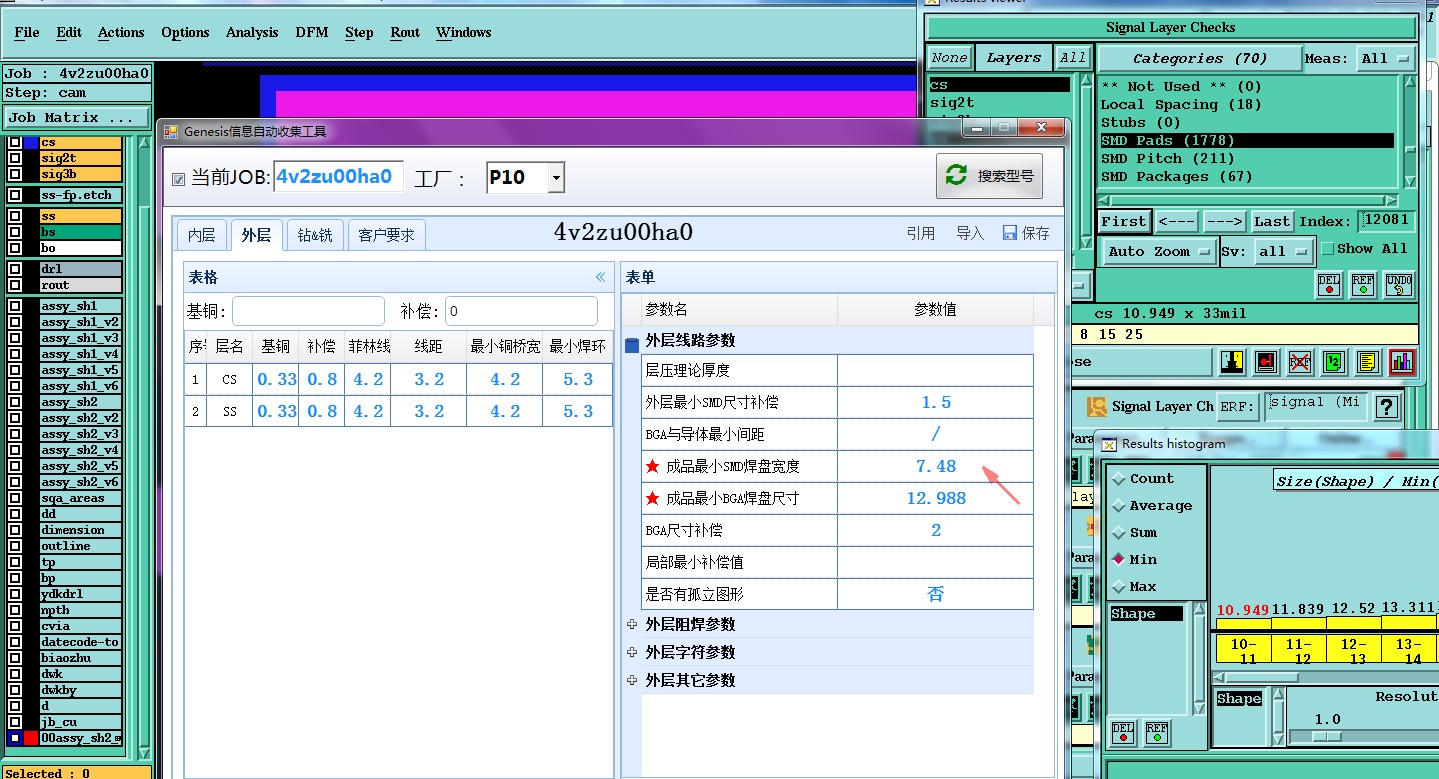This screenshot has width=1439, height=779.
Task: Open the Auto Zoom dropdown
Action: (1159, 251)
